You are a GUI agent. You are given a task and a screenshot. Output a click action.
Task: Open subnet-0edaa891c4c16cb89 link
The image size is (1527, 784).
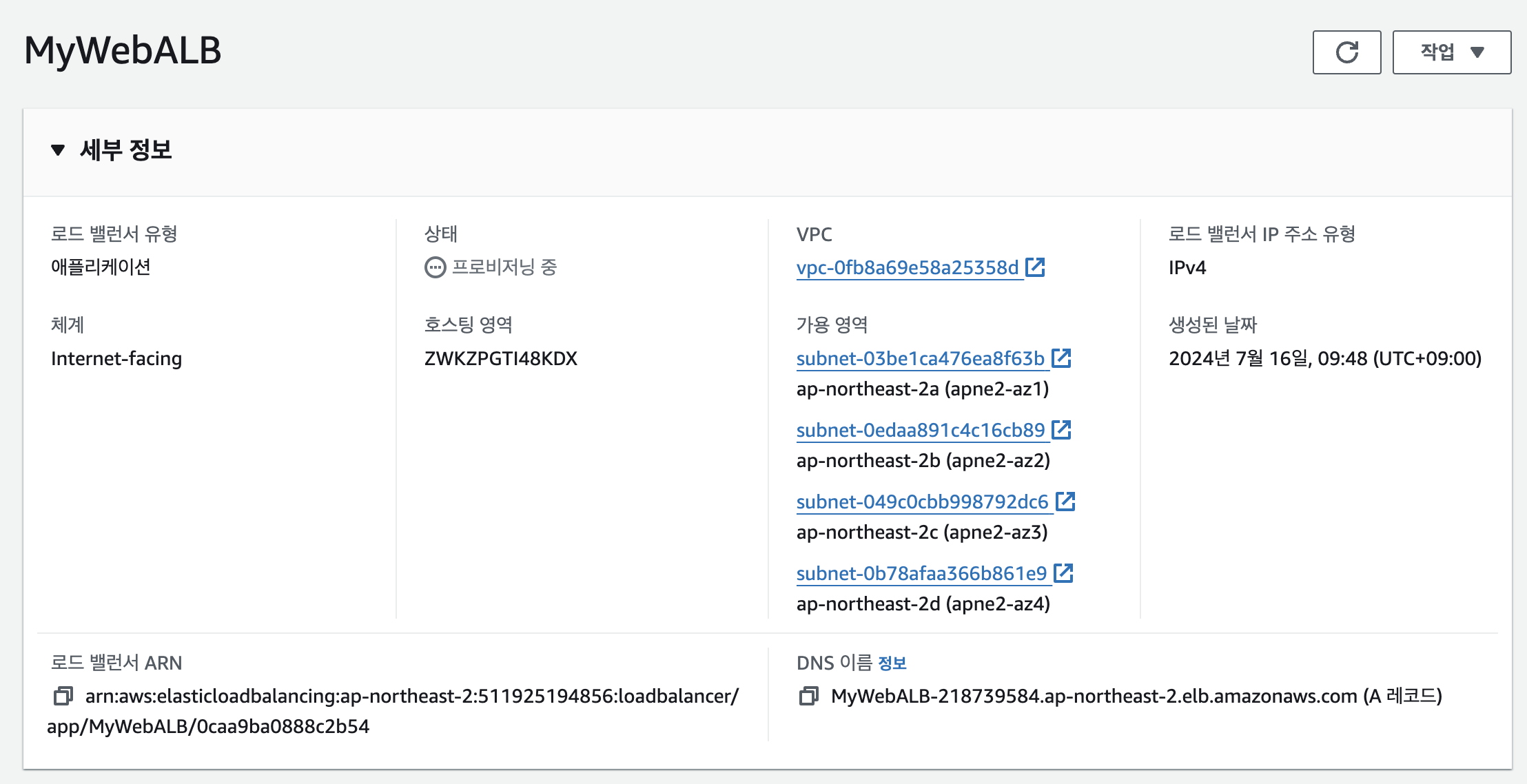[920, 430]
